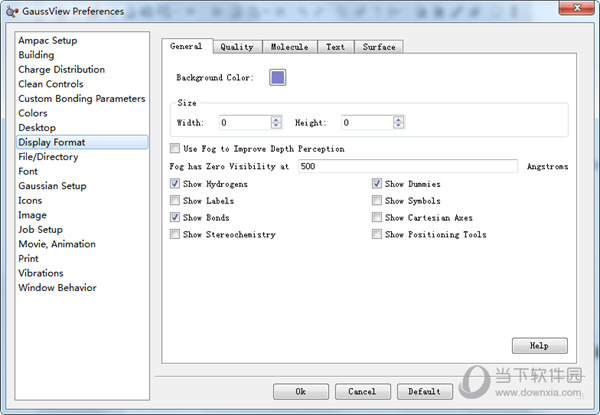Switch to the Quality tab
Viewport: 600px width, 415px height.
(237, 47)
